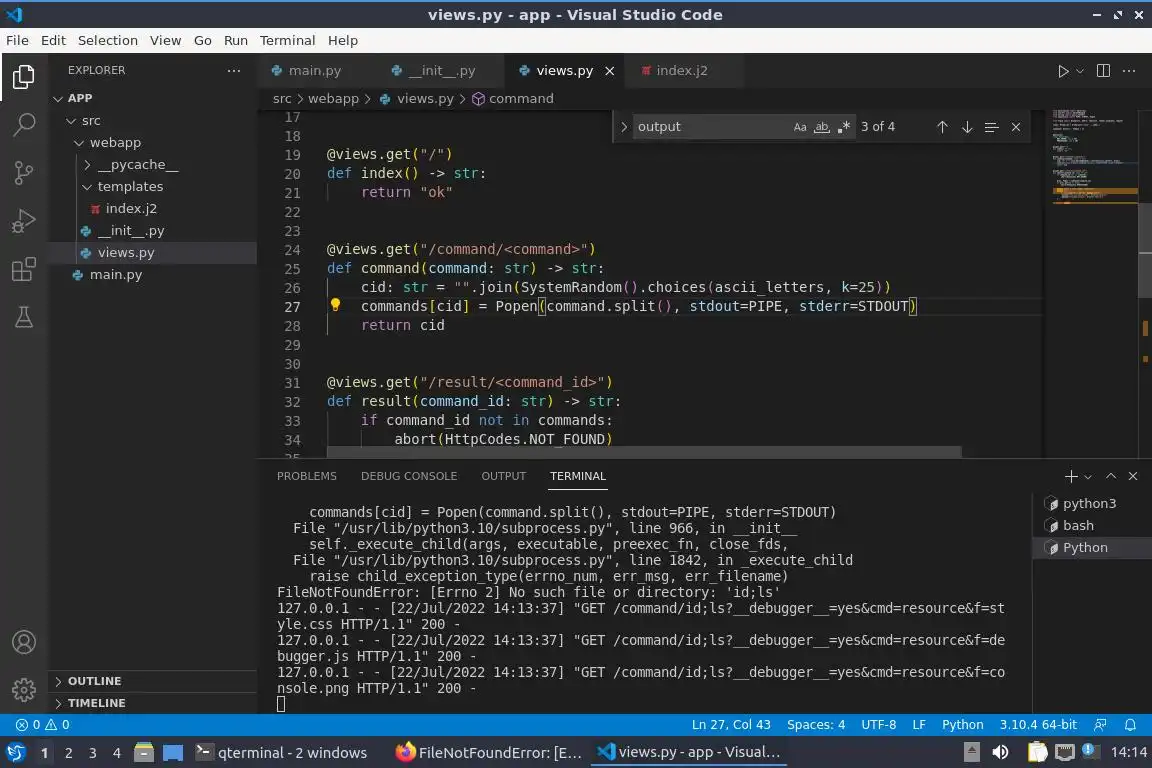This screenshot has width=1152, height=768.
Task: Change encoding via UTF-8 status item
Action: (879, 725)
